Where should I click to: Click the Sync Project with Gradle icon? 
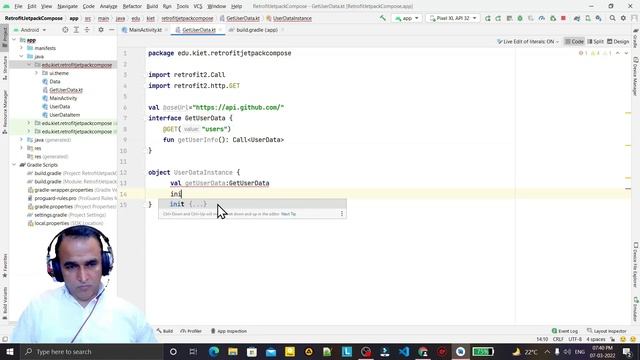click(577, 18)
